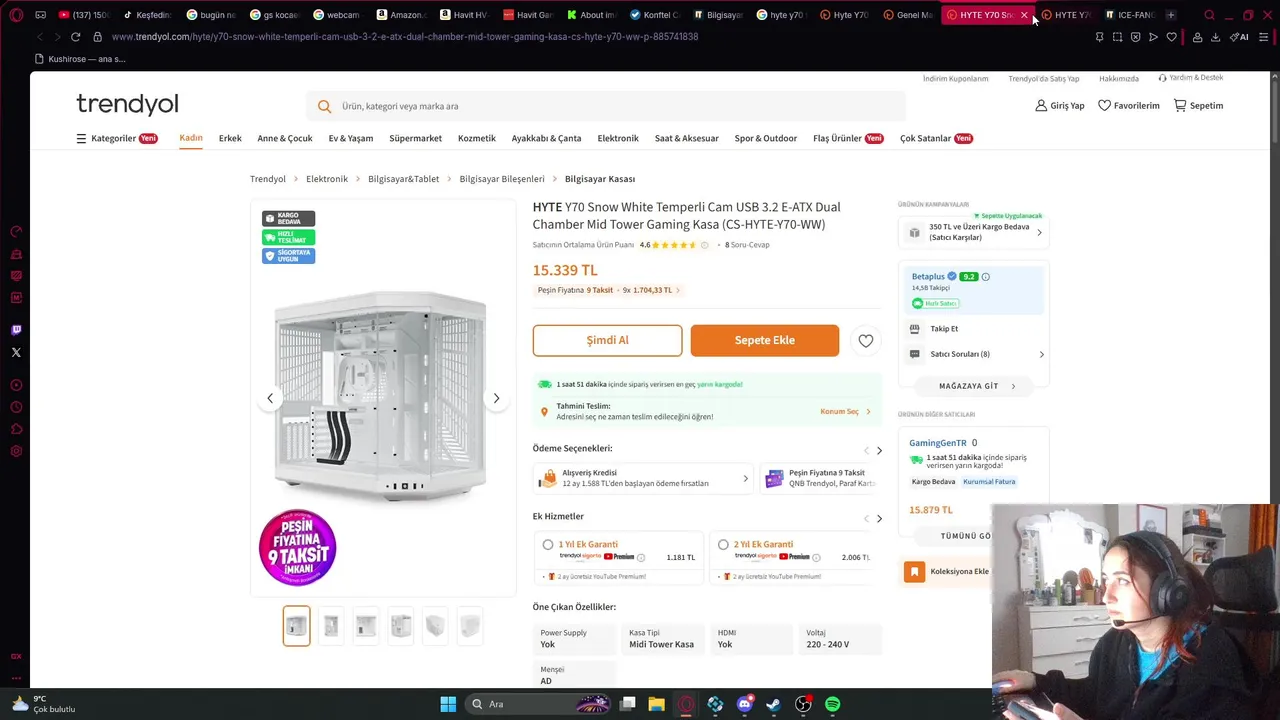Show next product image with right arrow
The image size is (1280, 720).
click(496, 398)
